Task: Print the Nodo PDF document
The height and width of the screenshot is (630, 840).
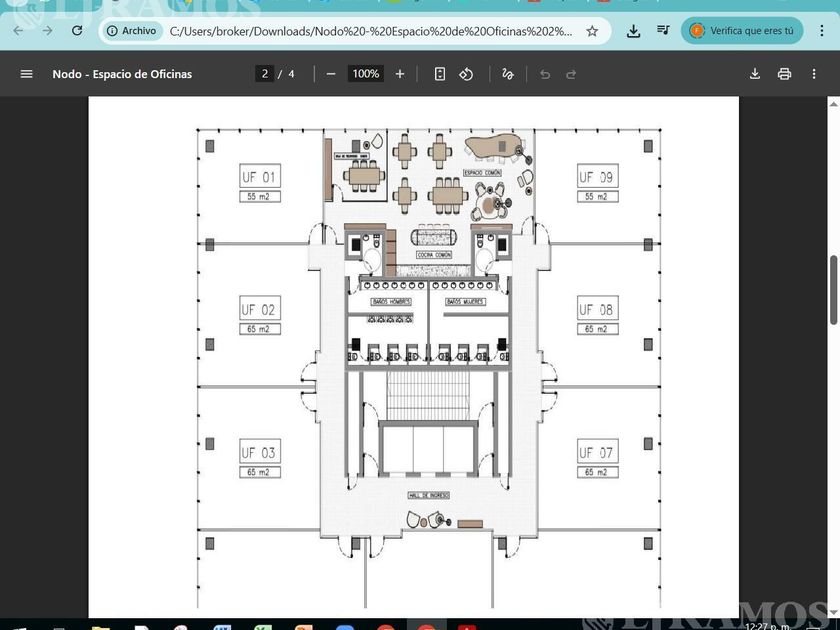Action: point(784,74)
